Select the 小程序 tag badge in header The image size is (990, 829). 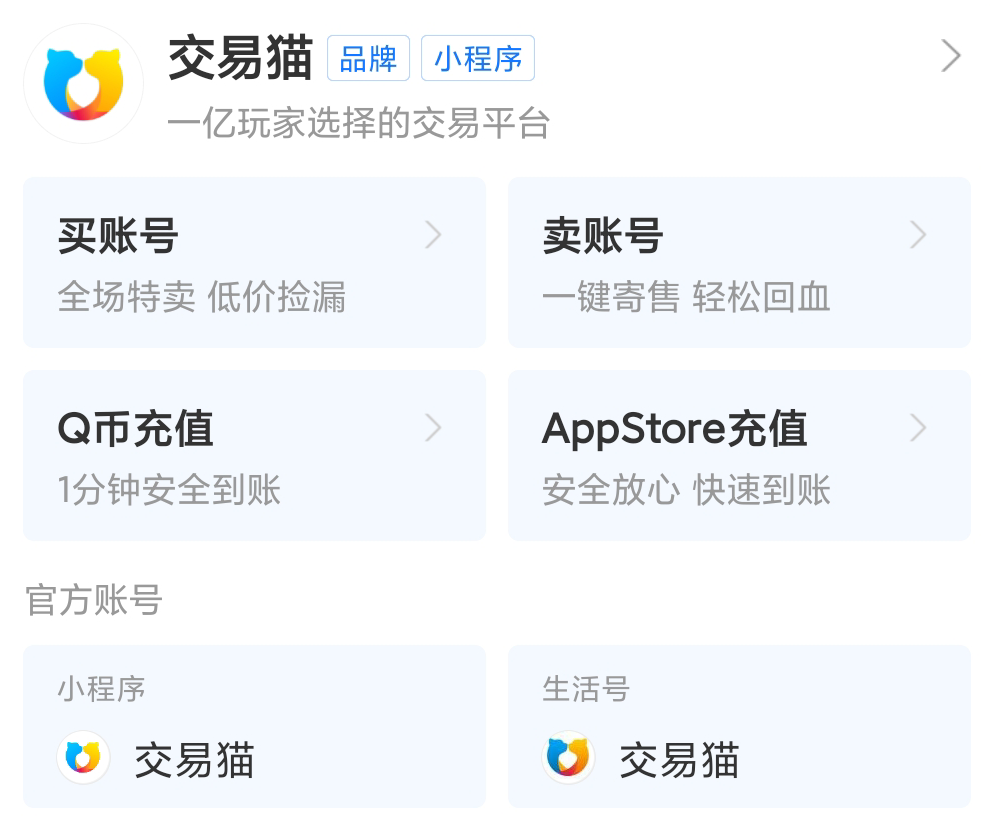pyautogui.click(x=478, y=58)
